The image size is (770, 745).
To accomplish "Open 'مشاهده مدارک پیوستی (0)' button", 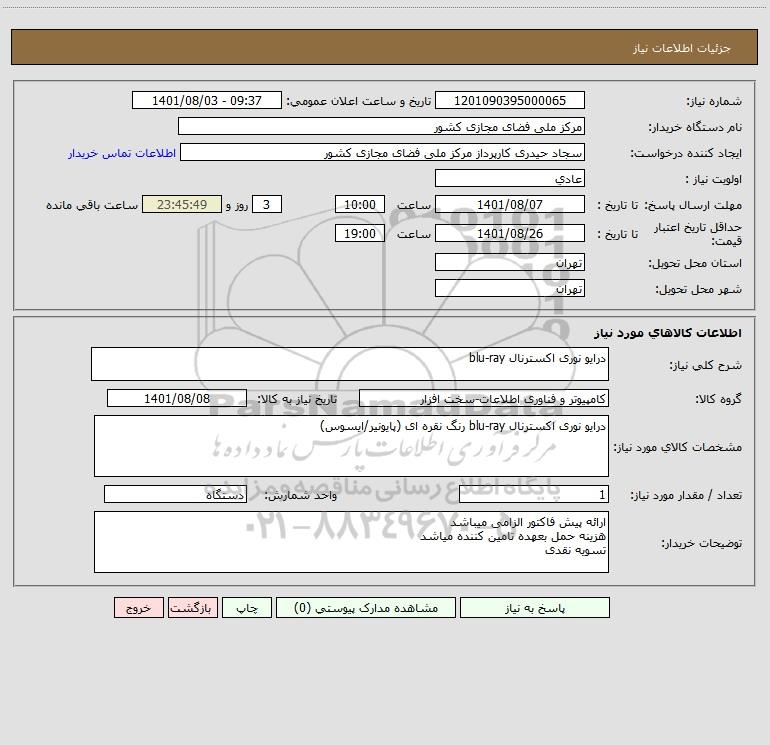I will [366, 607].
